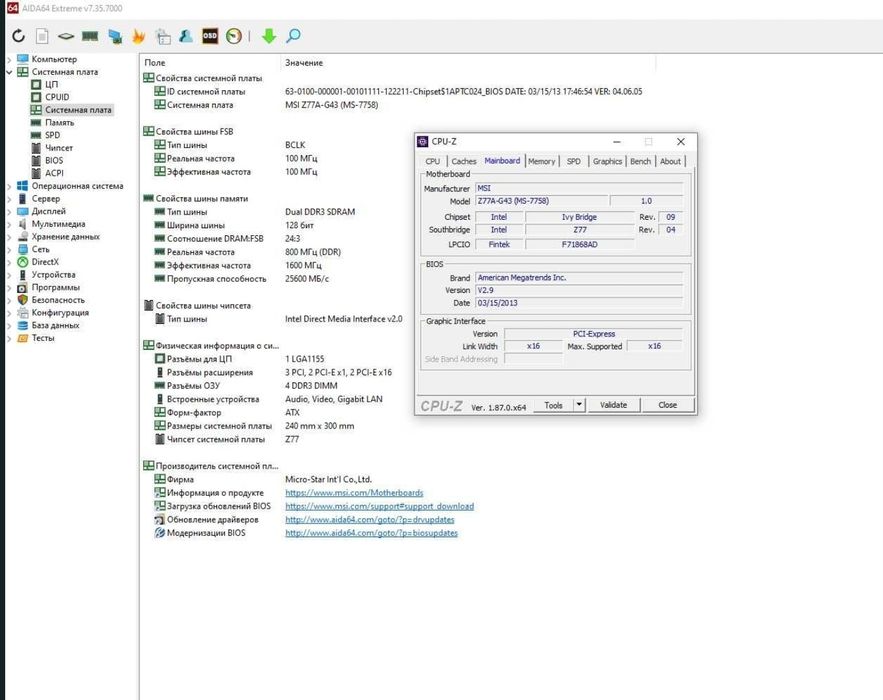This screenshot has width=883, height=700.
Task: Open the Report page icon in toolbar
Action: point(42,36)
